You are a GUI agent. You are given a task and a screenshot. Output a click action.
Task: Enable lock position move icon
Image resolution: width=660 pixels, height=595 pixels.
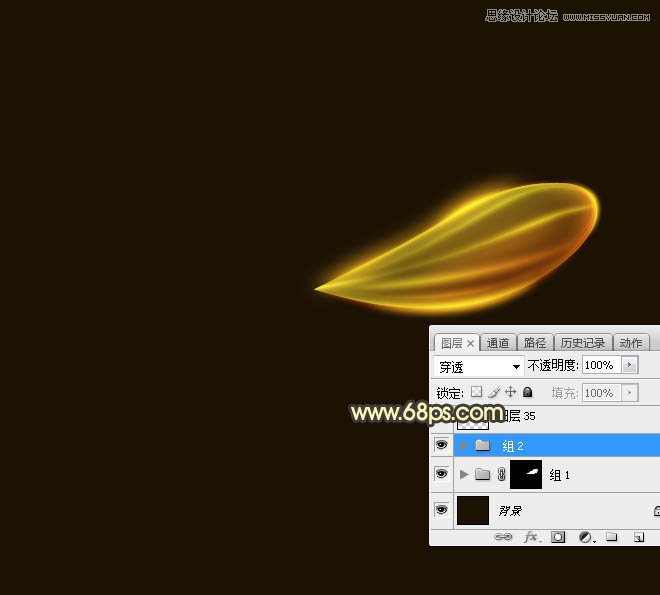pos(511,393)
